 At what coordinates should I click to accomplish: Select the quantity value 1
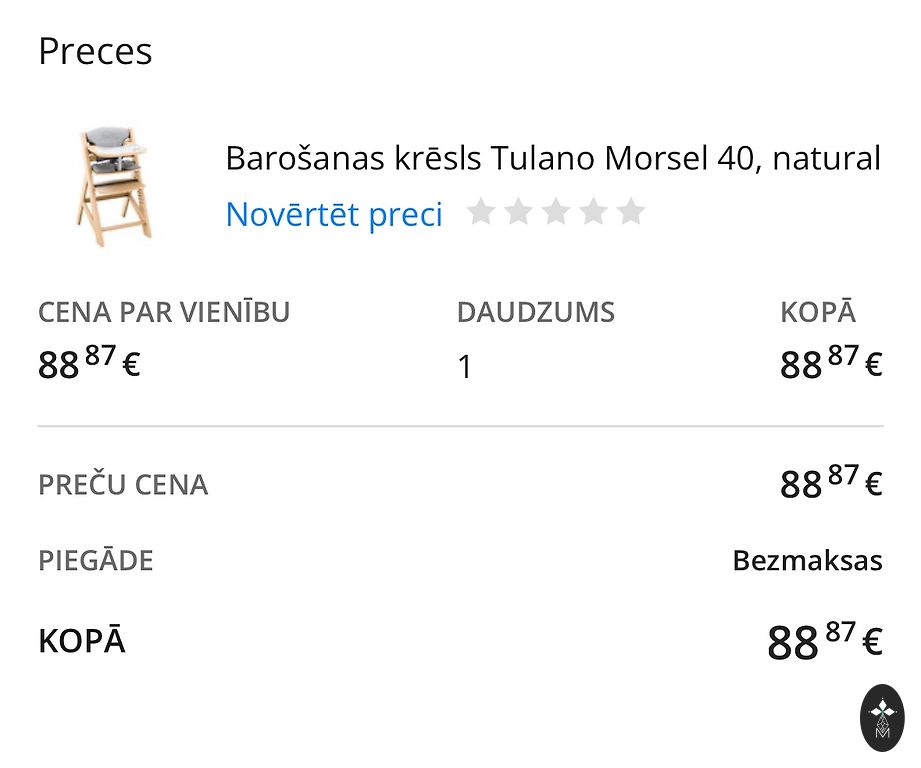465,367
